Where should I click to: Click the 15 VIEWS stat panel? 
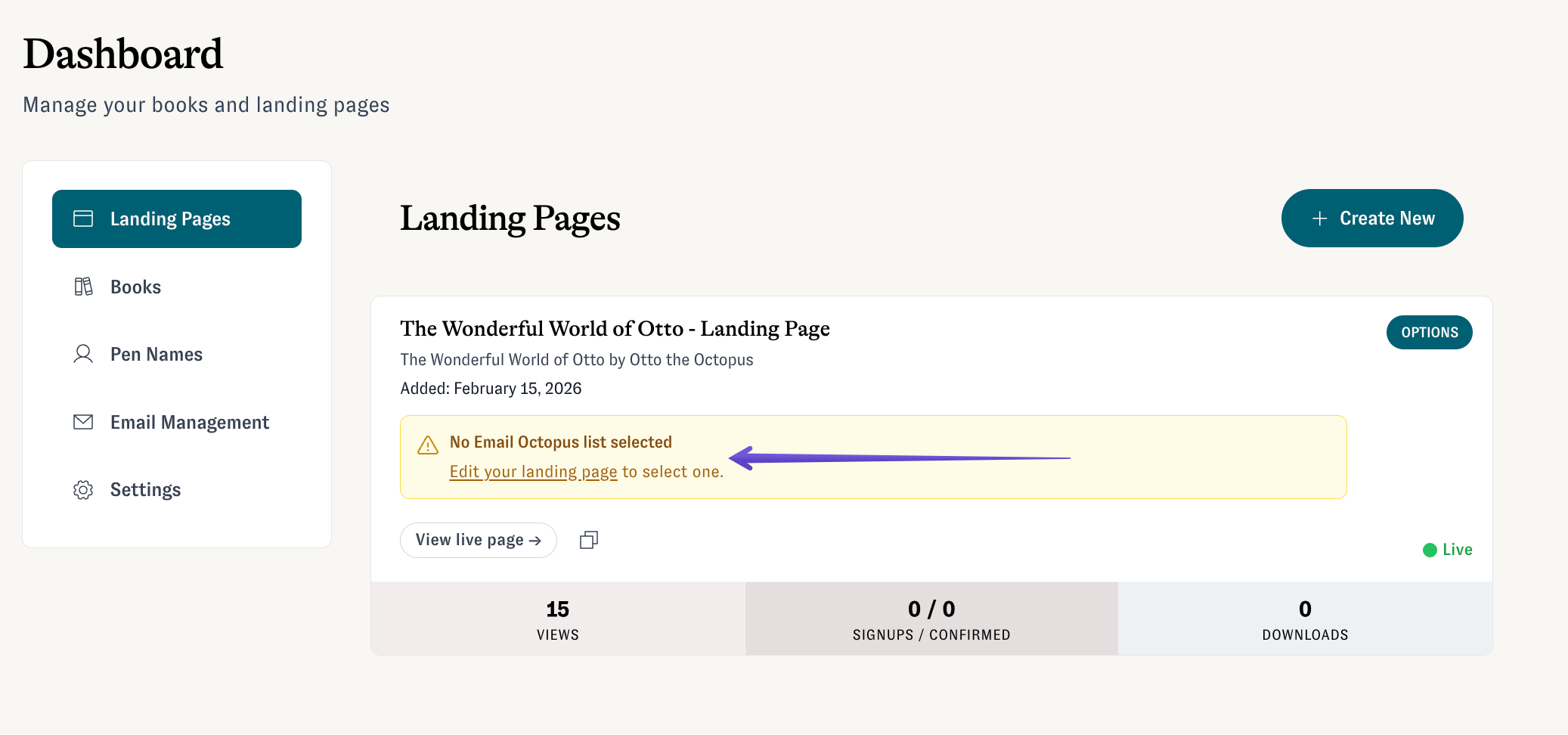[557, 619]
